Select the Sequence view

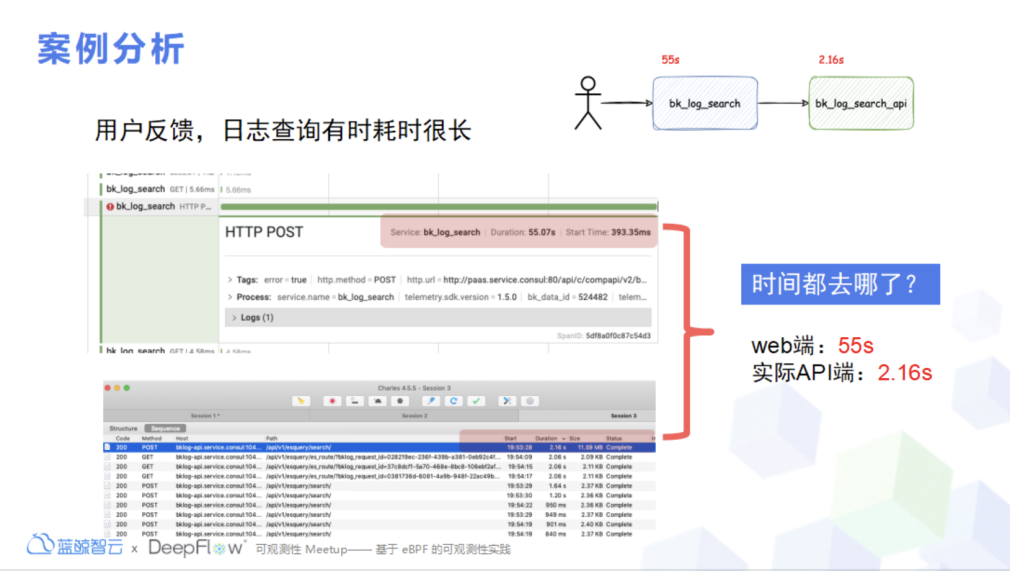(x=166, y=429)
